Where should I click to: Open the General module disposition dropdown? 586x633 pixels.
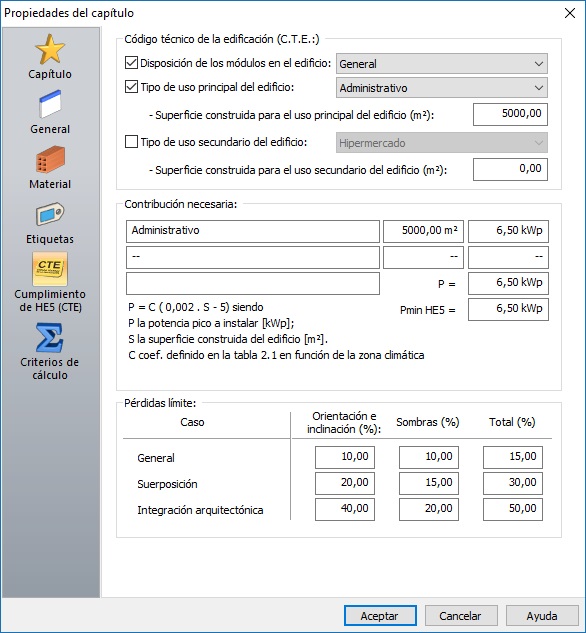coord(442,64)
